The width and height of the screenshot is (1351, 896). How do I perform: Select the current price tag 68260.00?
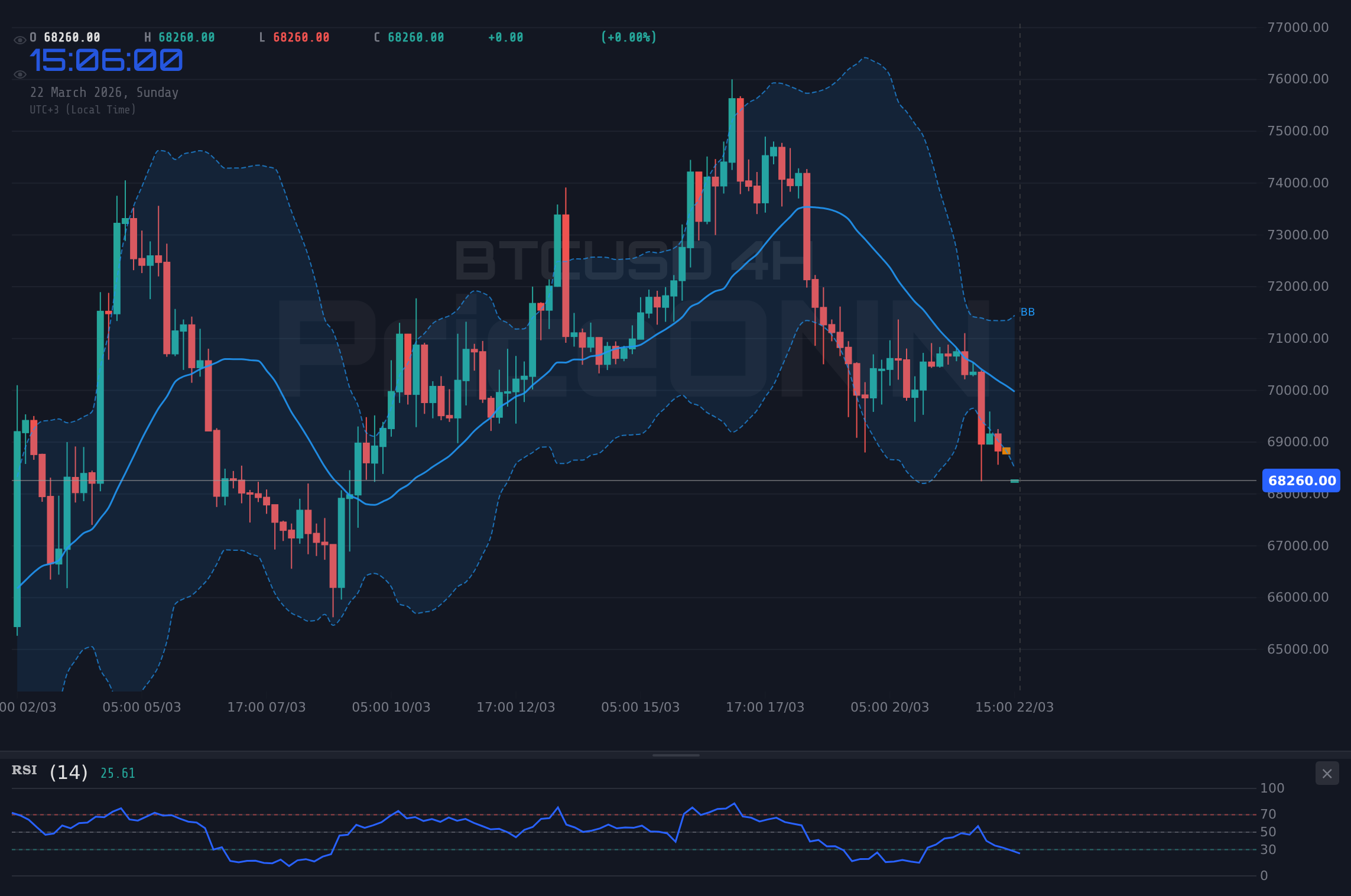click(1303, 481)
